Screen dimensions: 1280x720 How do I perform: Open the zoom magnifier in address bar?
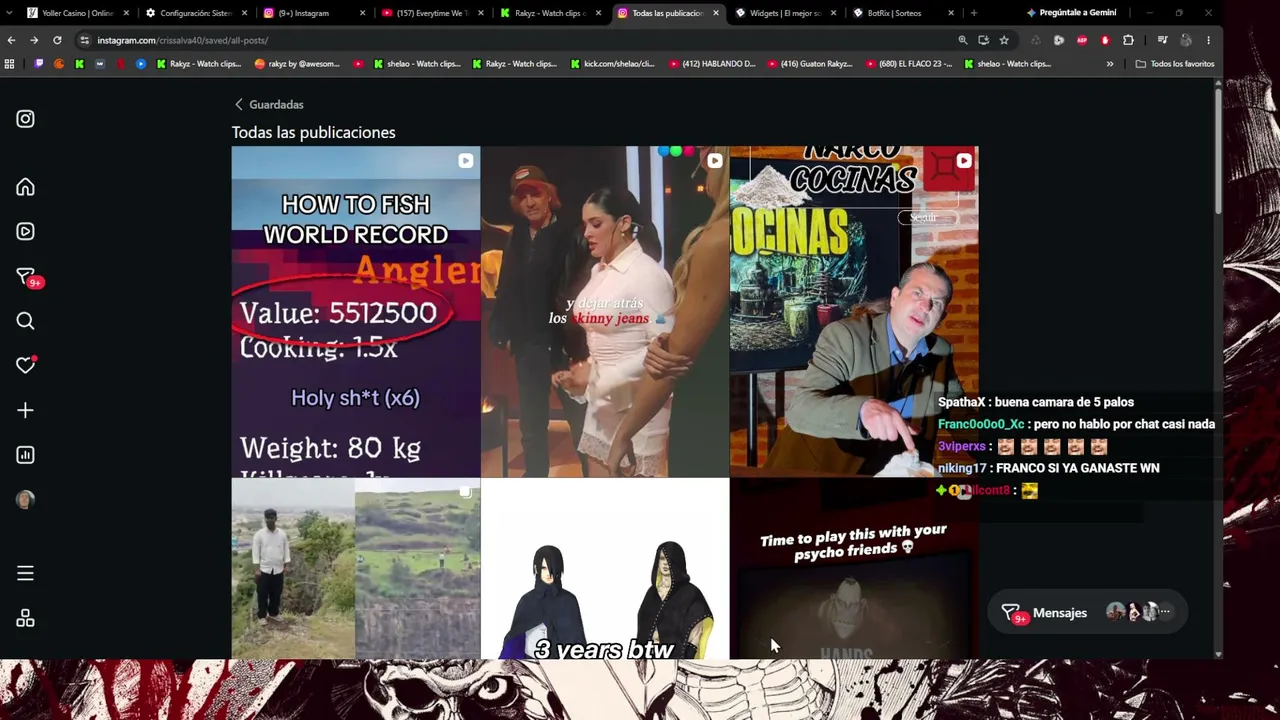tap(963, 40)
